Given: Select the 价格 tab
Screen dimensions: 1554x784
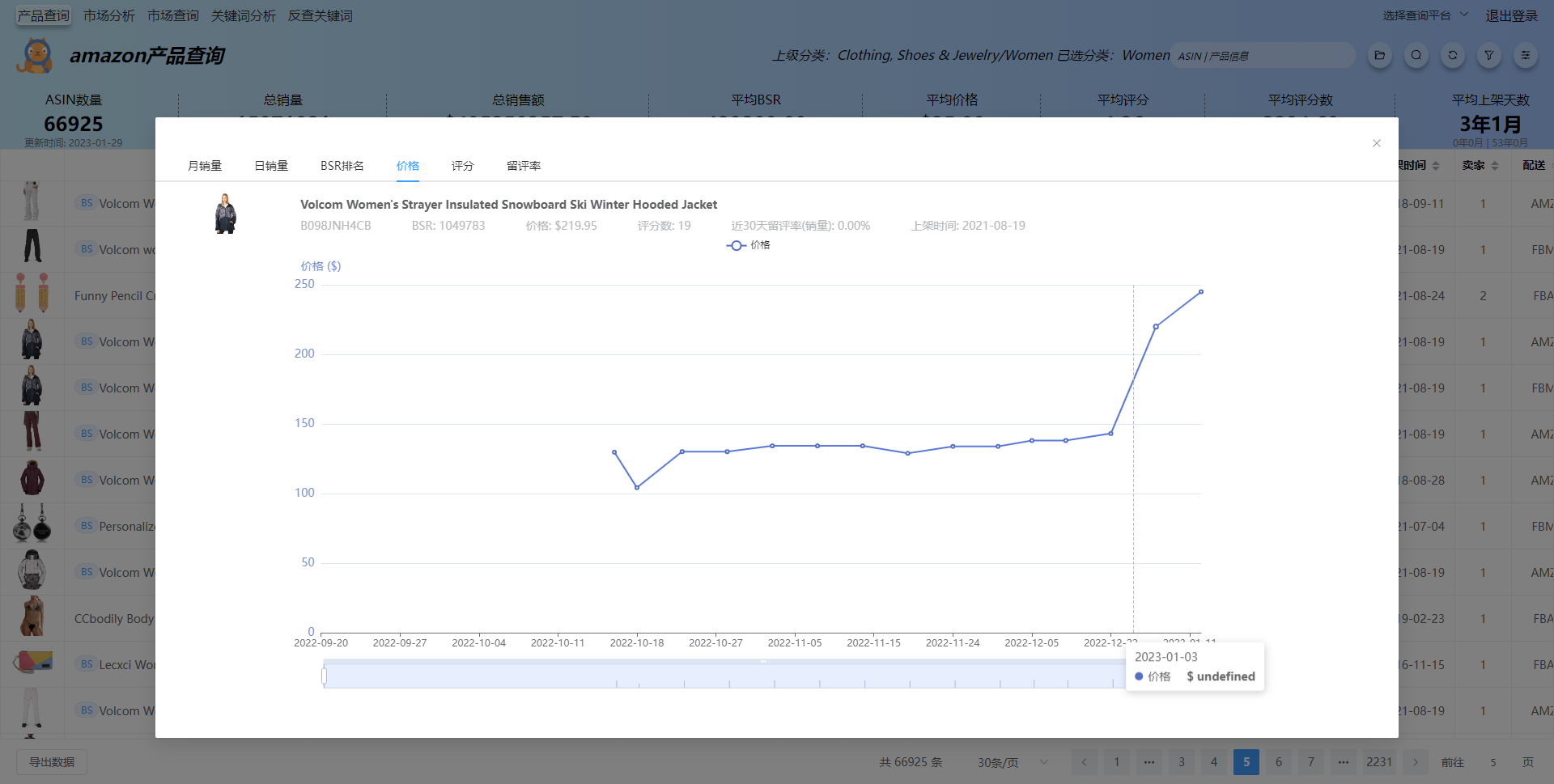Looking at the screenshot, I should [408, 166].
